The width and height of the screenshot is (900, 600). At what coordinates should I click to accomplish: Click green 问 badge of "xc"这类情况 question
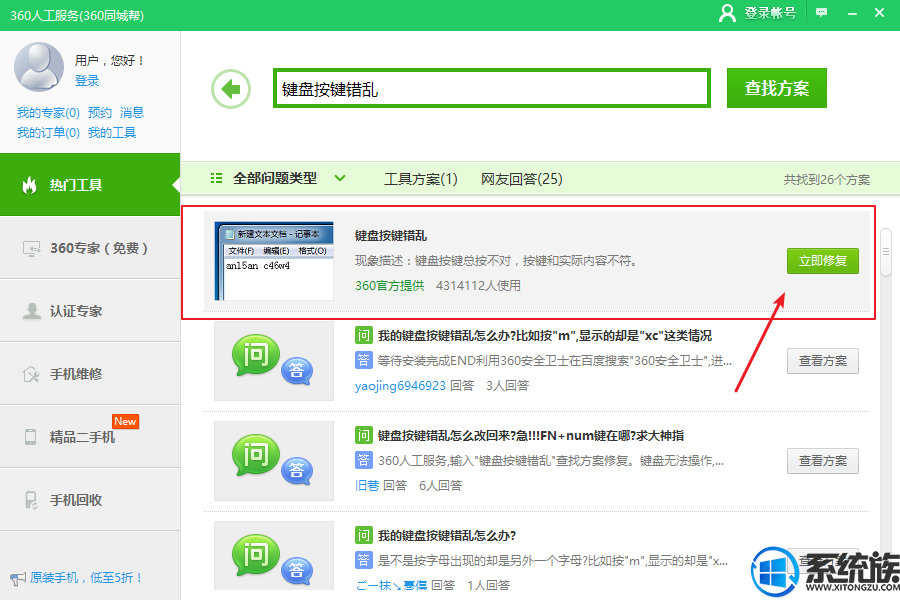click(x=363, y=335)
